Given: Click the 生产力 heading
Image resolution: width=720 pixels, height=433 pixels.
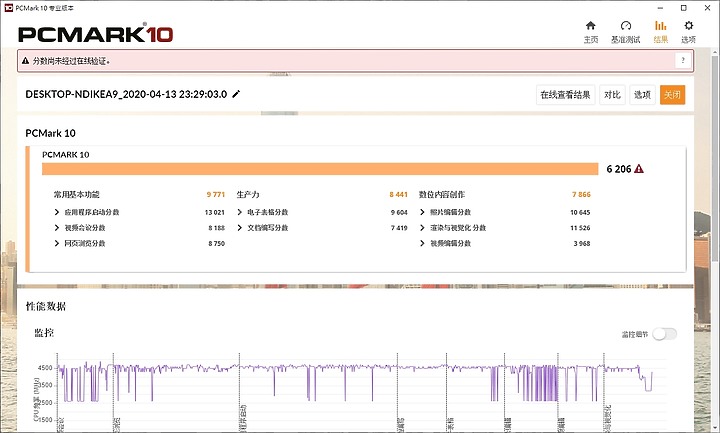Looking at the screenshot, I should coord(248,195).
